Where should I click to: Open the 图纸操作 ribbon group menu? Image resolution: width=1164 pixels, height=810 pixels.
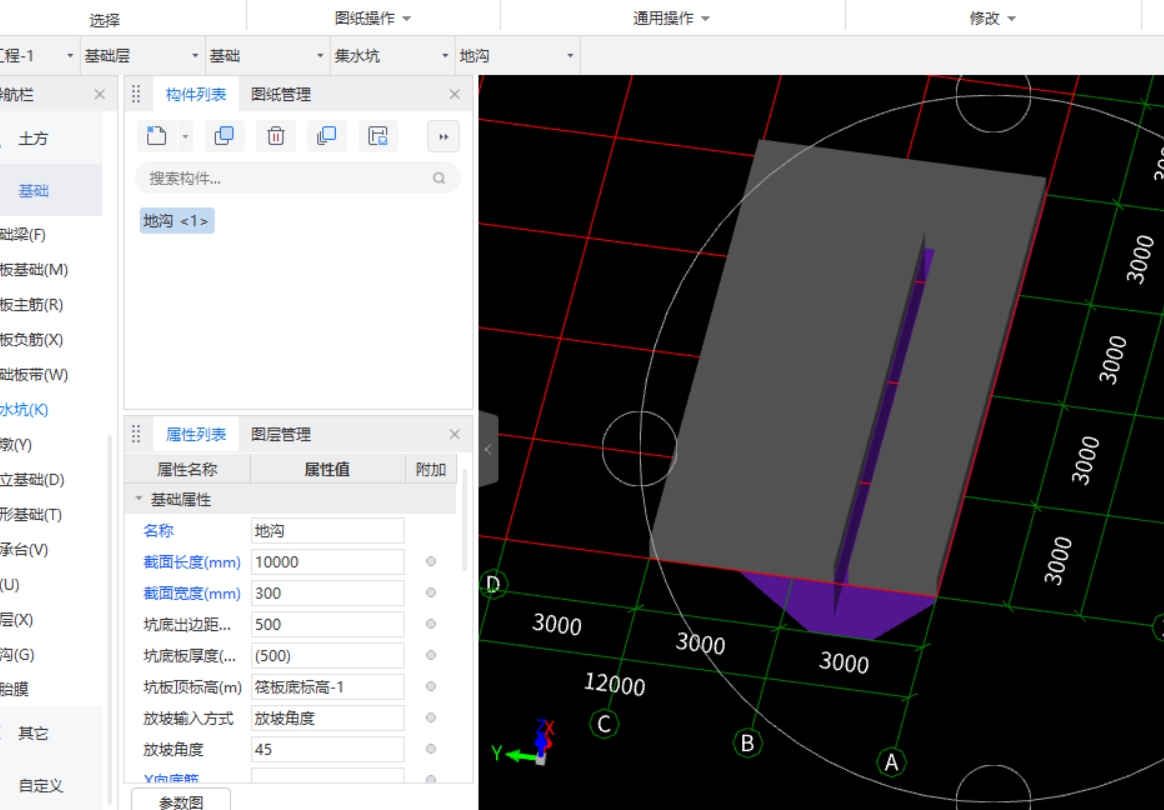[x=373, y=18]
